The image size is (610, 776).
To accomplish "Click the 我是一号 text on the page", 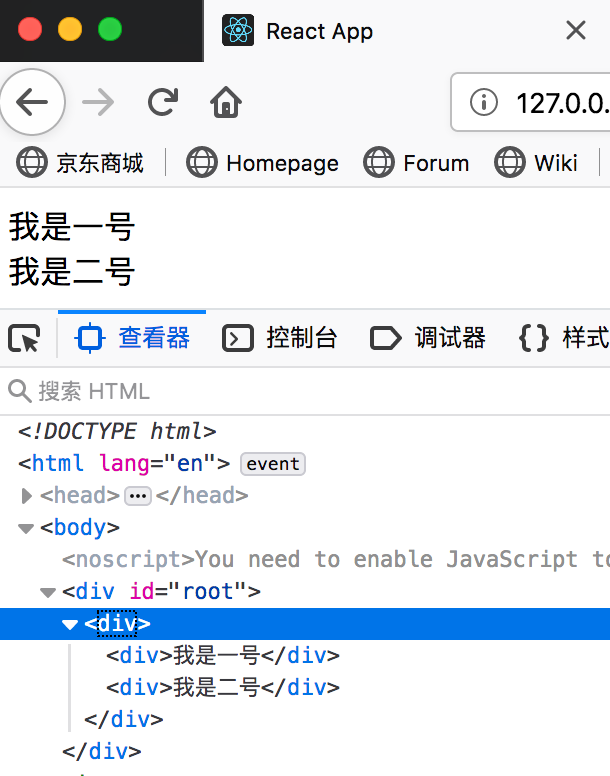I will (72, 227).
